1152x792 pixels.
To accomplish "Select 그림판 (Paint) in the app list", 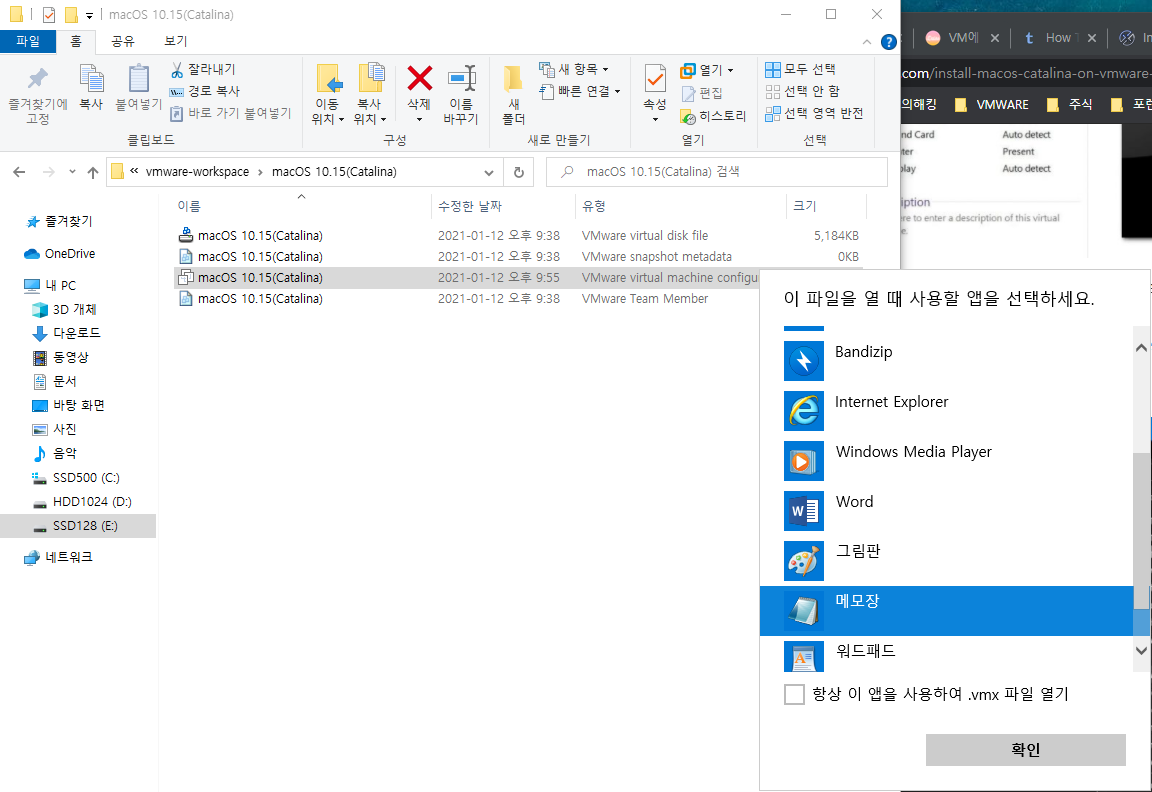I will click(946, 560).
